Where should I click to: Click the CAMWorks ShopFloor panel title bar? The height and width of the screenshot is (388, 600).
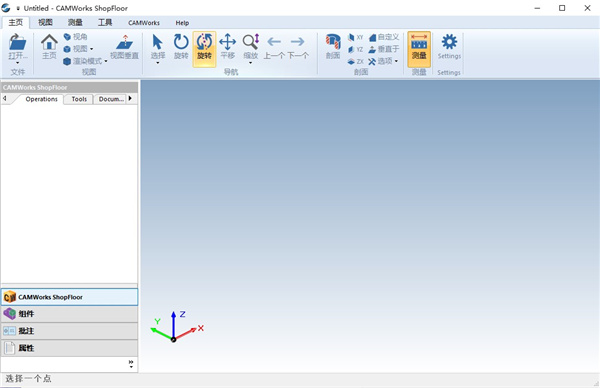69,87
